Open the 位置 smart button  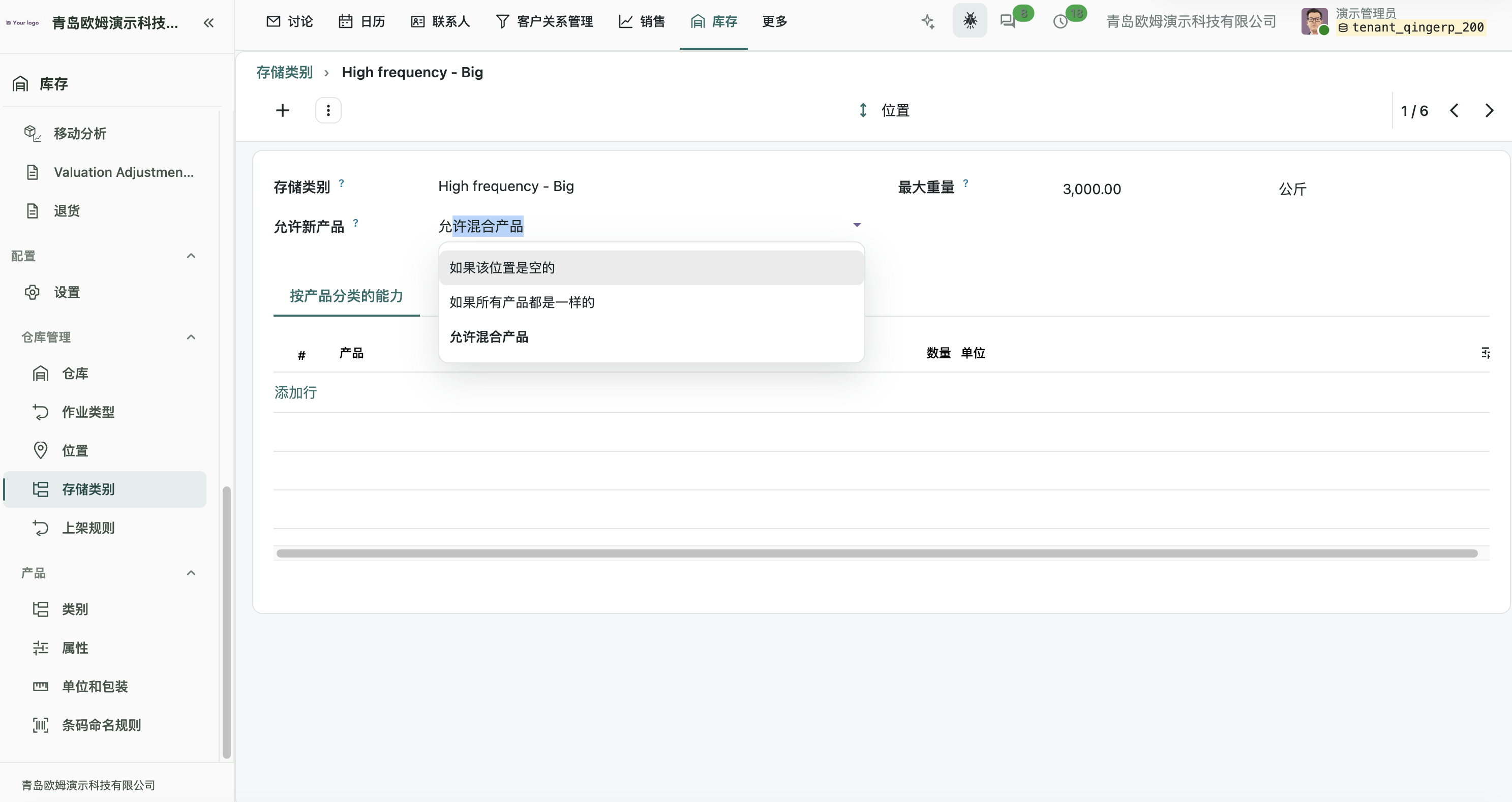[884, 110]
